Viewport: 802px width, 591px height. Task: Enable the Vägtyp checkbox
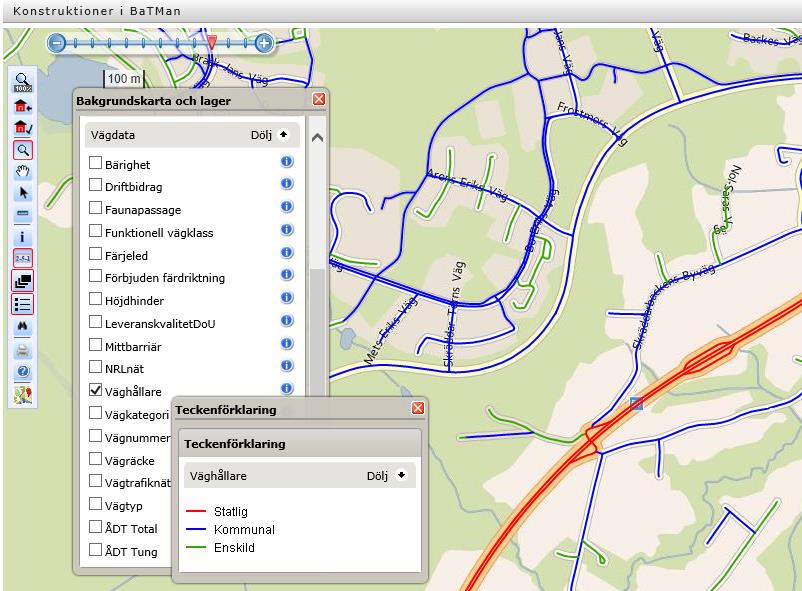95,504
